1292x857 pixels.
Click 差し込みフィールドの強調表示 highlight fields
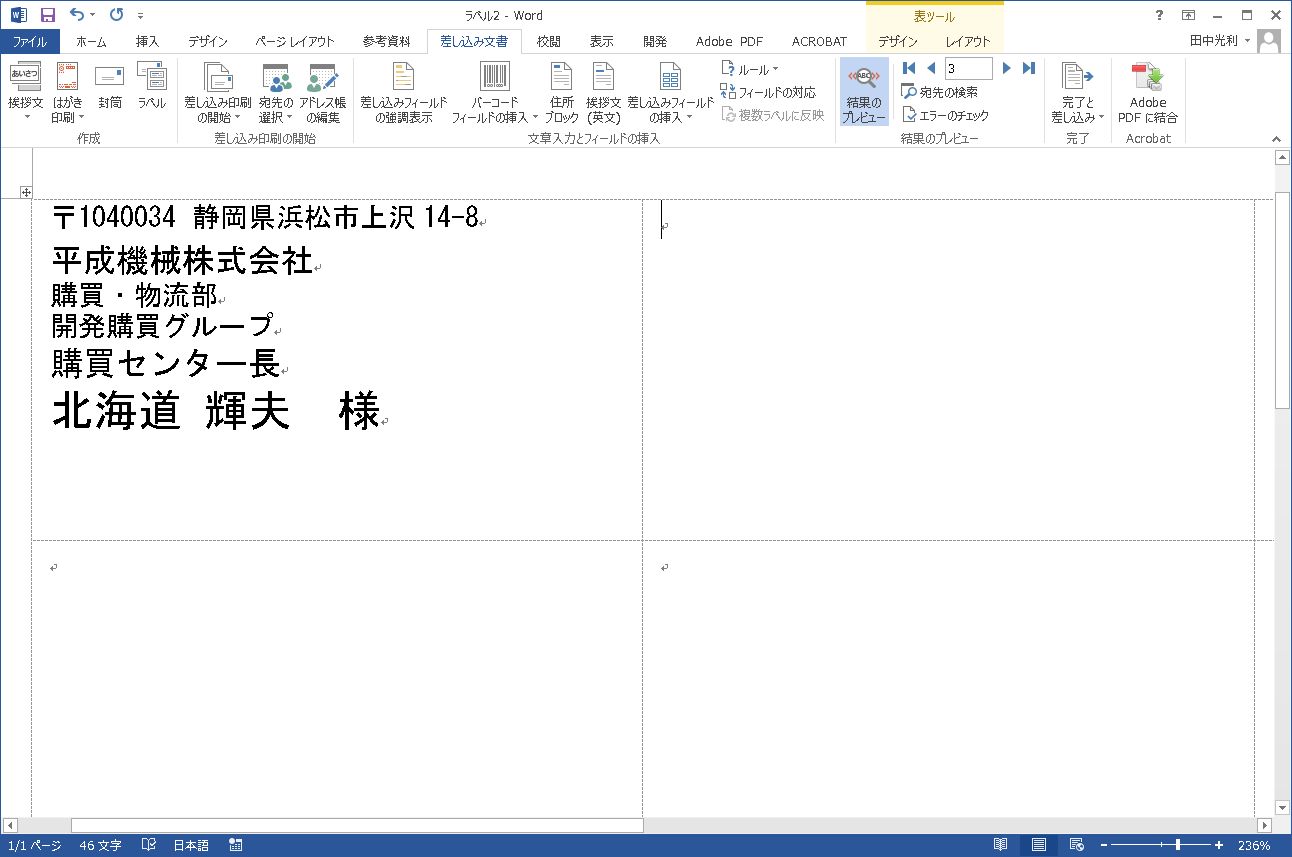click(x=403, y=92)
